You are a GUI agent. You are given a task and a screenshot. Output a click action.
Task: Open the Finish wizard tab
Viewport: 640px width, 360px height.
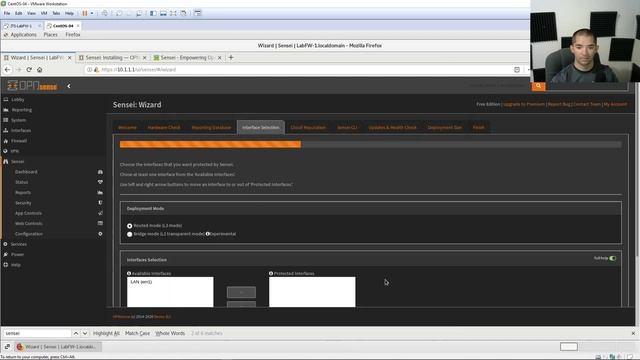click(x=478, y=127)
